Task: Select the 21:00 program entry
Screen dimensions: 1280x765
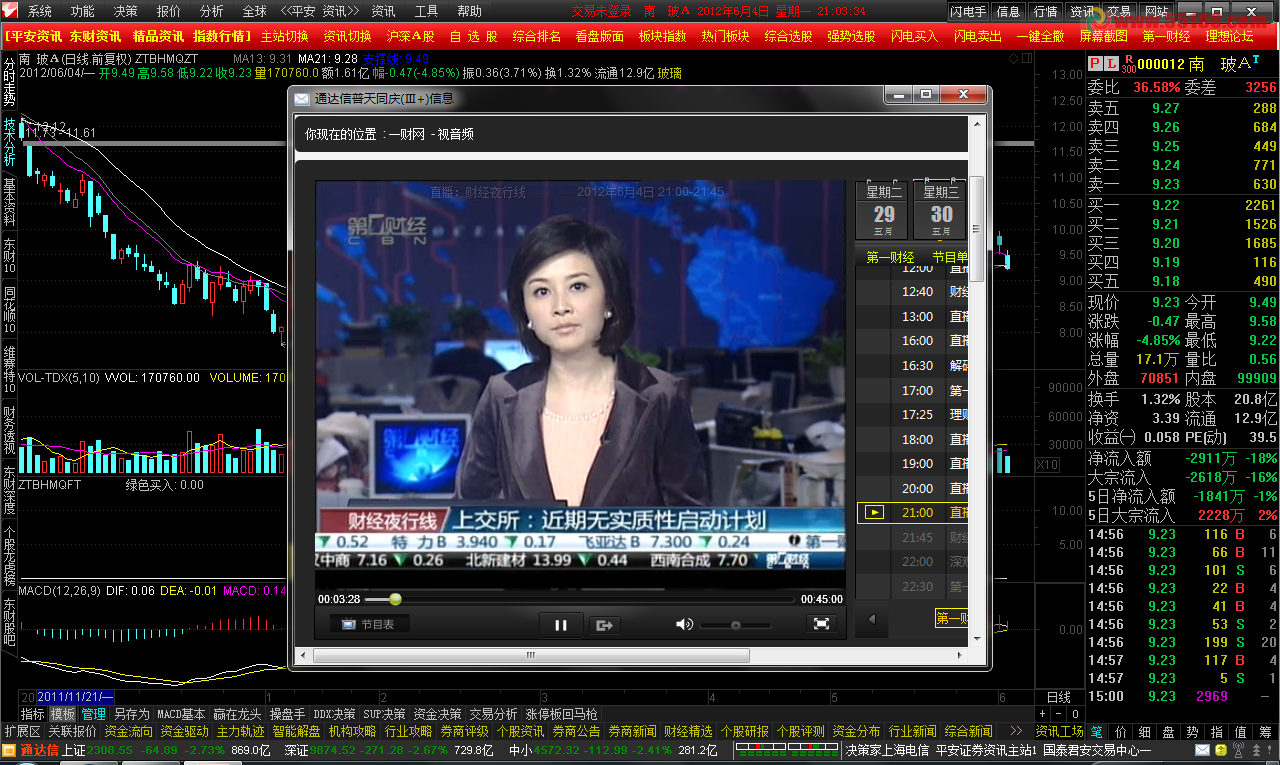Action: (912, 513)
